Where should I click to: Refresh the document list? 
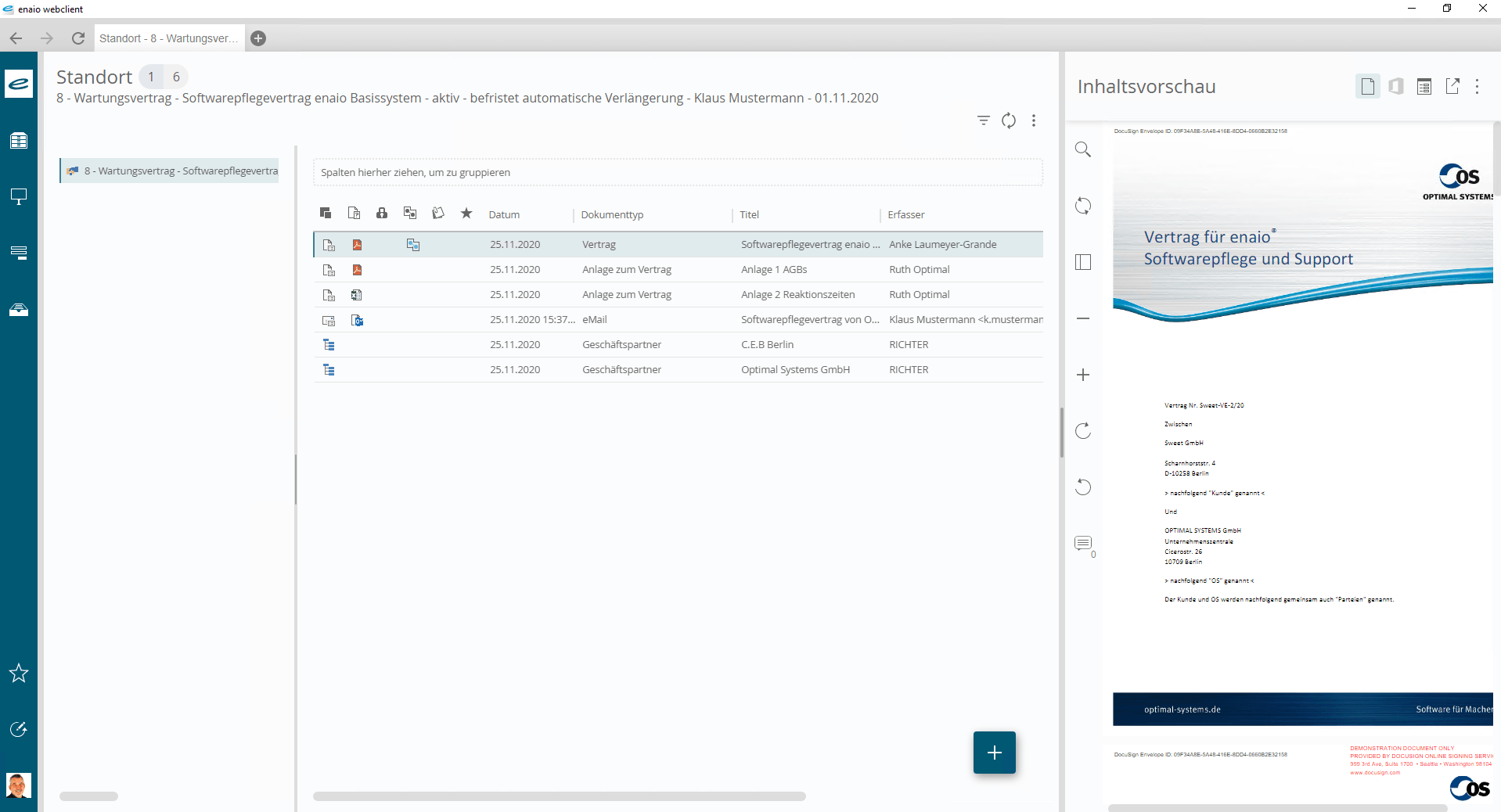coord(1009,120)
